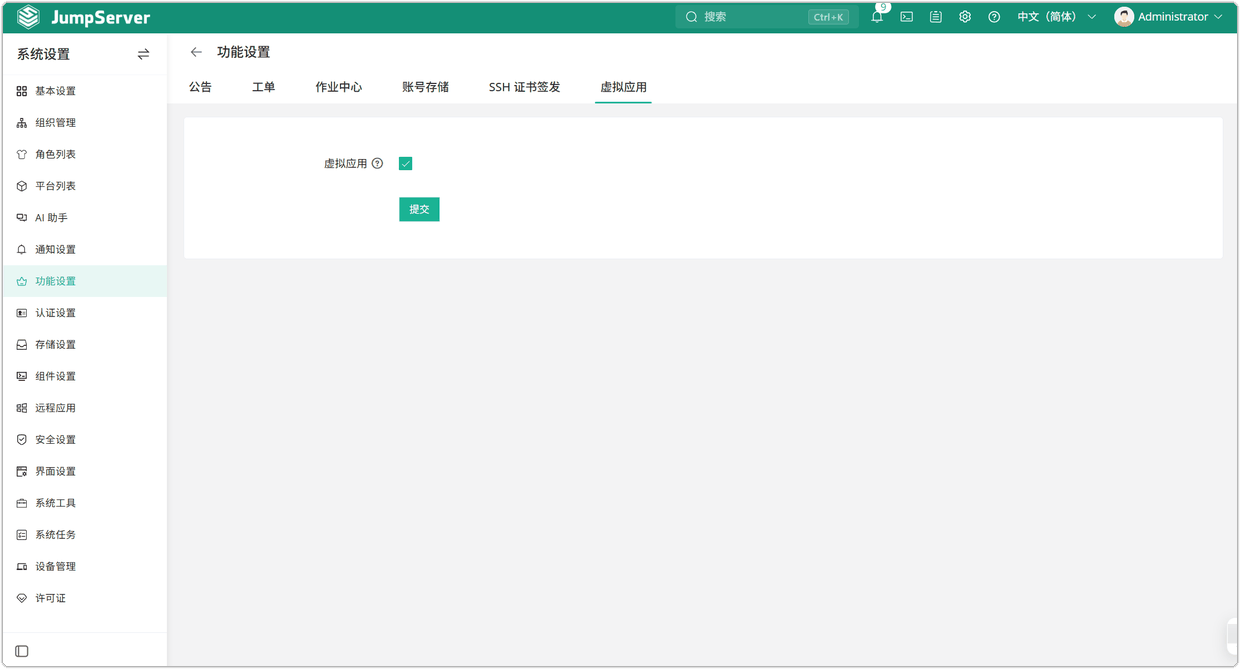Click the 角色列表 shirt icon
The width and height of the screenshot is (1240, 669).
[x=22, y=155]
